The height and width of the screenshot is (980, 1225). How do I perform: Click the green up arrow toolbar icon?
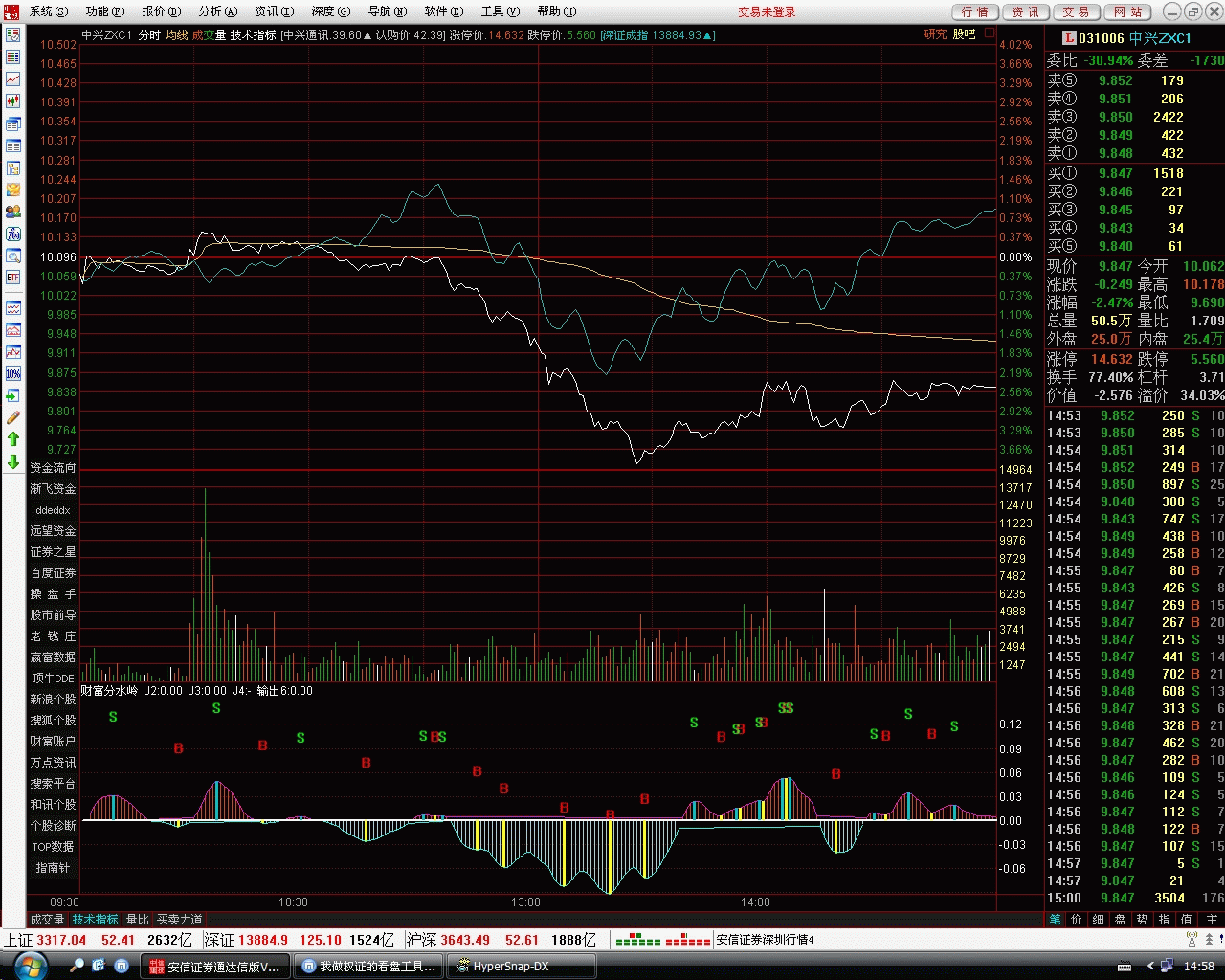coord(13,438)
